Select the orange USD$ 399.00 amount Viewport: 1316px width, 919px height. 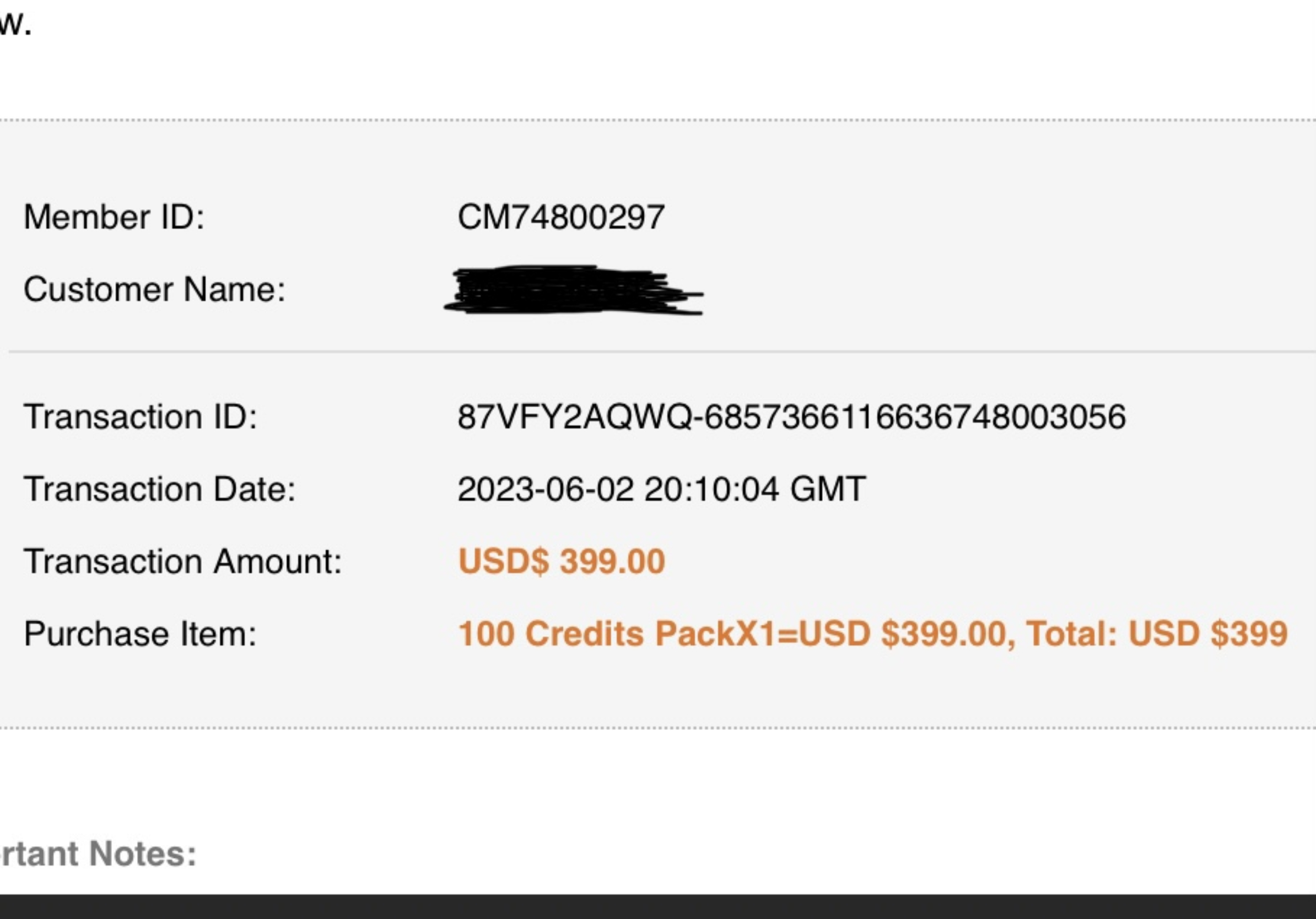coord(561,561)
